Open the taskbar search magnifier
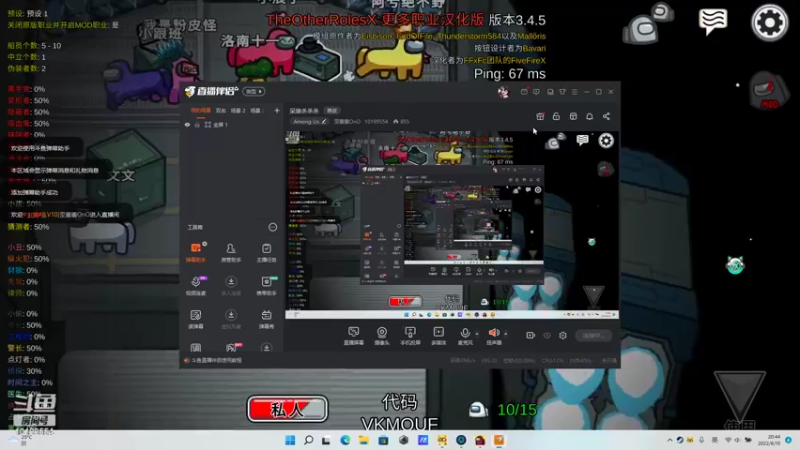This screenshot has width=800, height=450. pyautogui.click(x=308, y=440)
